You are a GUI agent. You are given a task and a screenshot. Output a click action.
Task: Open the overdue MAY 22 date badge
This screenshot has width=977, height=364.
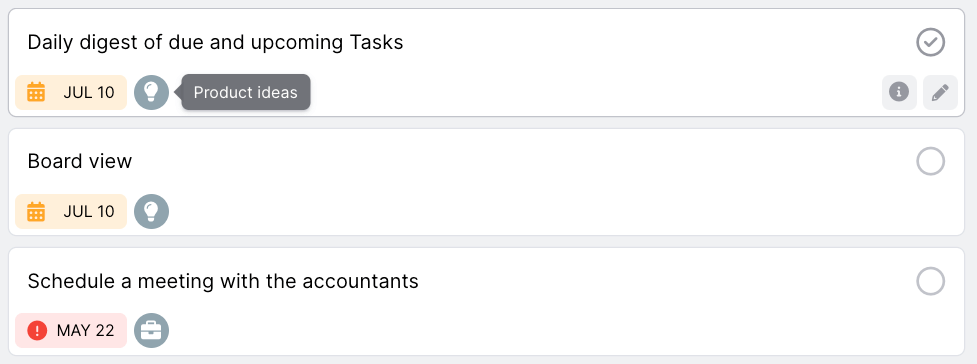[x=71, y=330]
